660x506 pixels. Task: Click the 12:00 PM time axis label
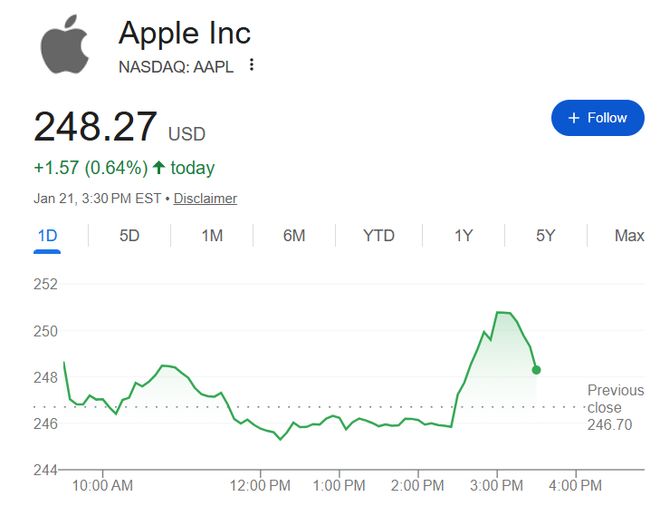pos(260,486)
